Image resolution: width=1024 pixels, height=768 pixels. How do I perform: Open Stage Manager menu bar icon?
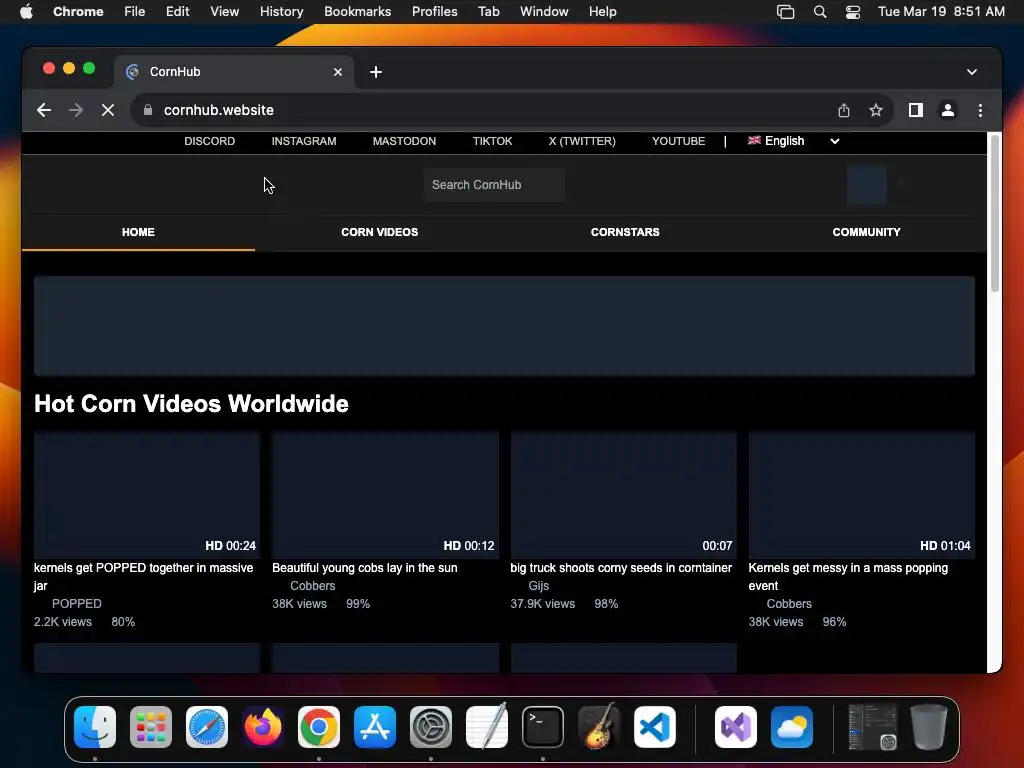pyautogui.click(x=786, y=12)
